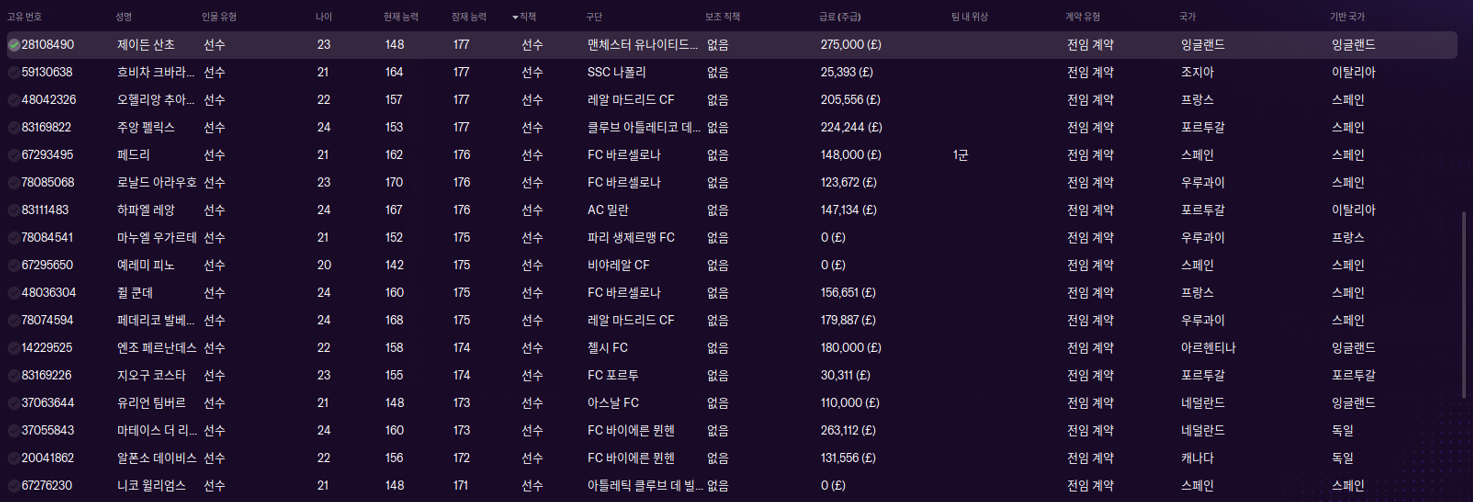The width and height of the screenshot is (1473, 502).
Task: Sort by 잠재 능력 column header
Action: pos(470,17)
